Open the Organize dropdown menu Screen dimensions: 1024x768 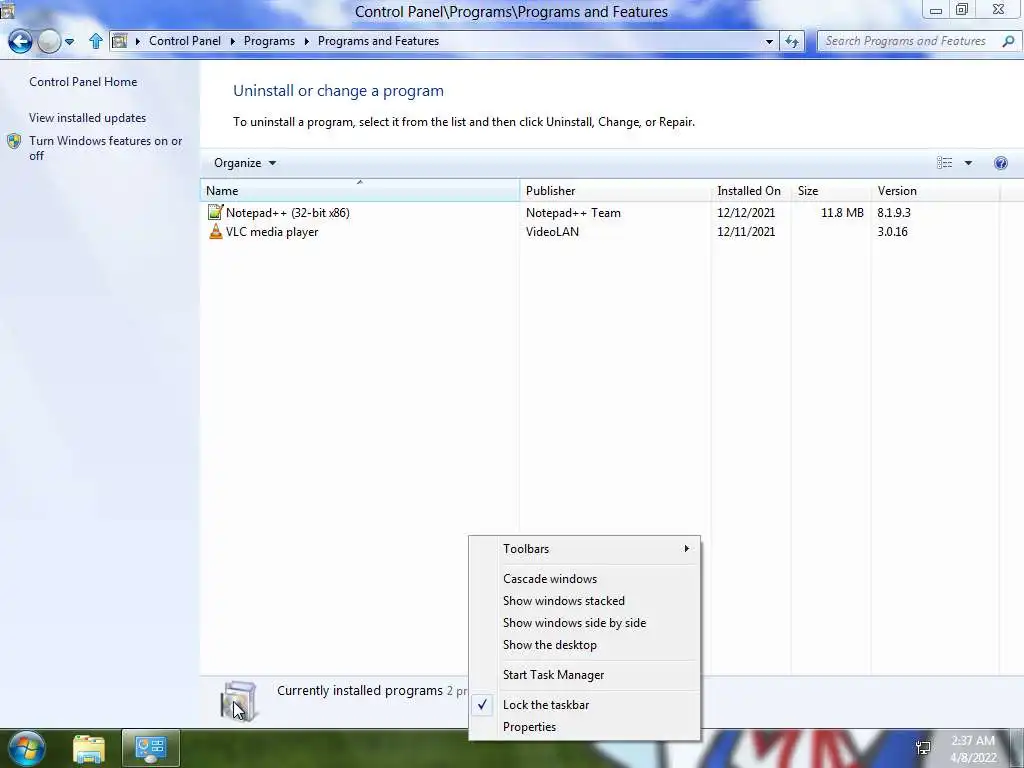[245, 163]
